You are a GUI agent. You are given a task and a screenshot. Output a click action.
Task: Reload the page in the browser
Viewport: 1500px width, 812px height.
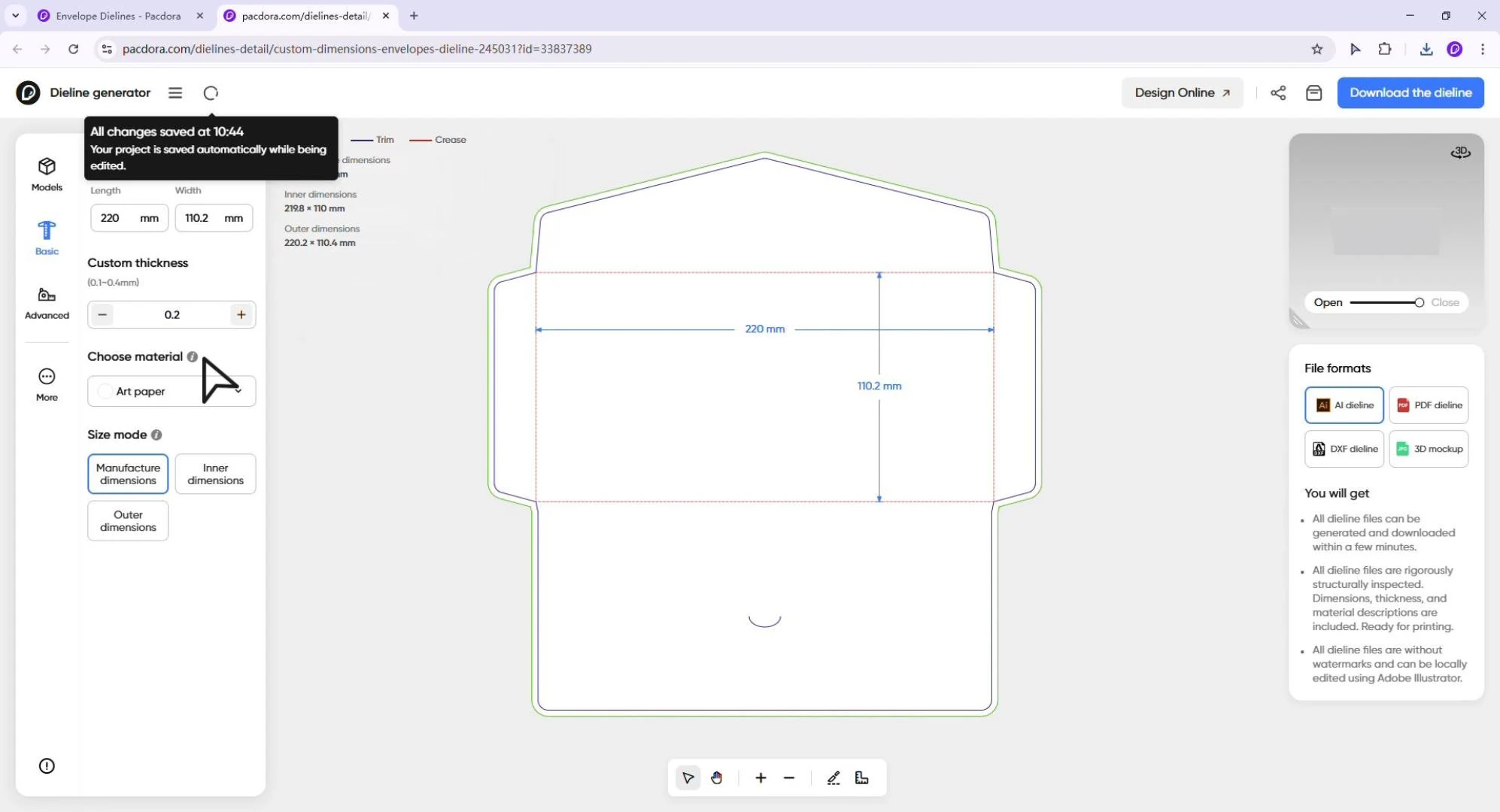pos(73,49)
